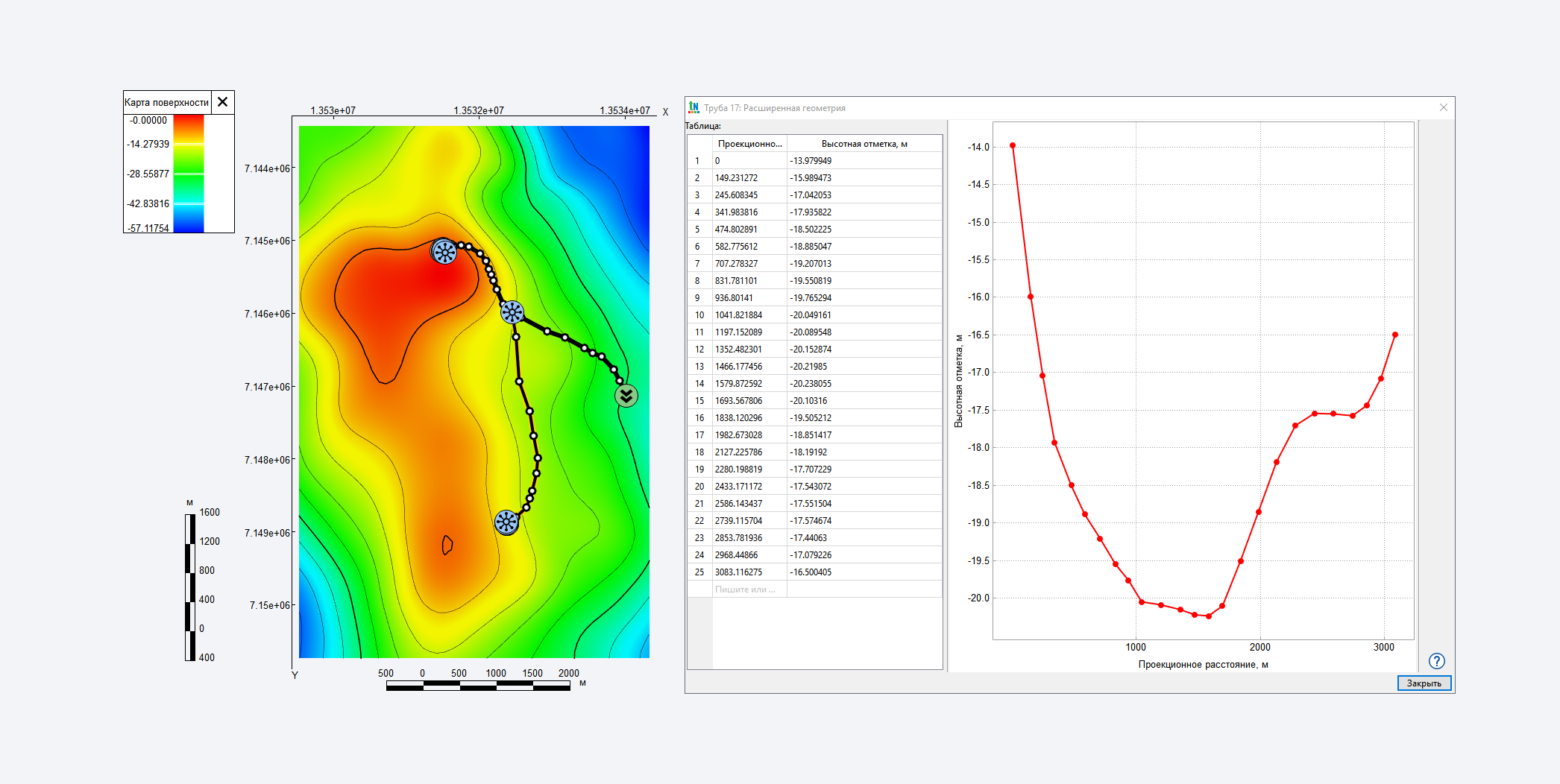Click the Высотная отметка, м column header
Image resolution: width=1560 pixels, height=784 pixels.
pos(864,144)
